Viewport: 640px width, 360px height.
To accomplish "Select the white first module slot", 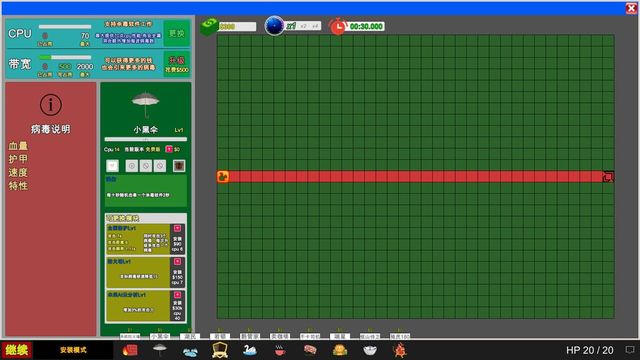I will (112, 166).
